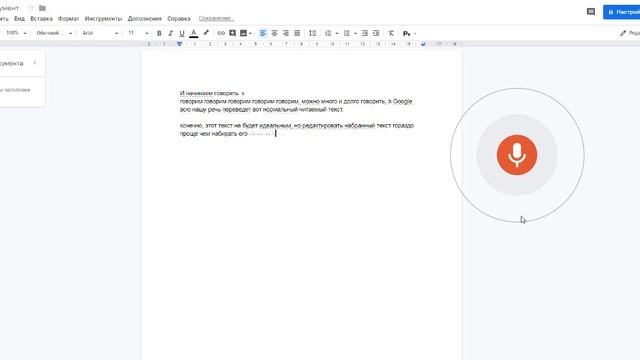Click the insert link icon

point(221,33)
